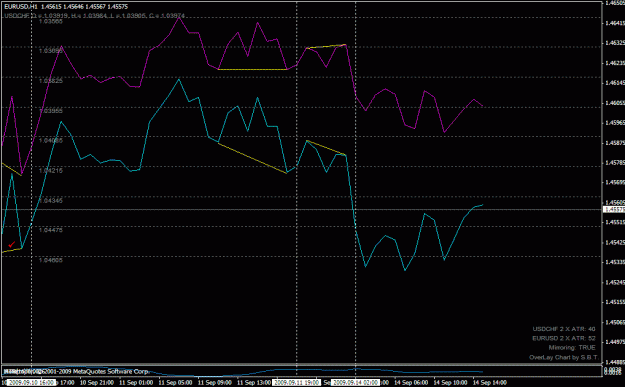
Task: Click the 14 Sep 06:00 time label
Action: coord(411,383)
